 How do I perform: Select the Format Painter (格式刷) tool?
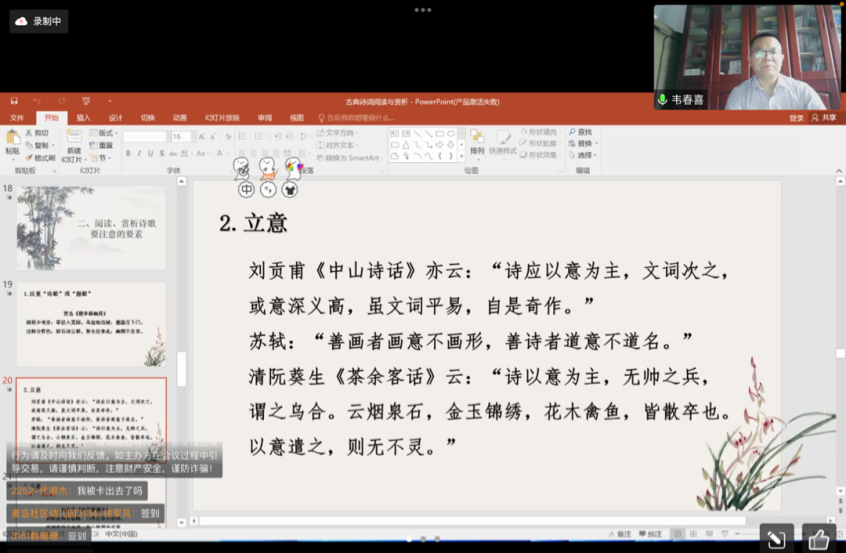tap(42, 158)
